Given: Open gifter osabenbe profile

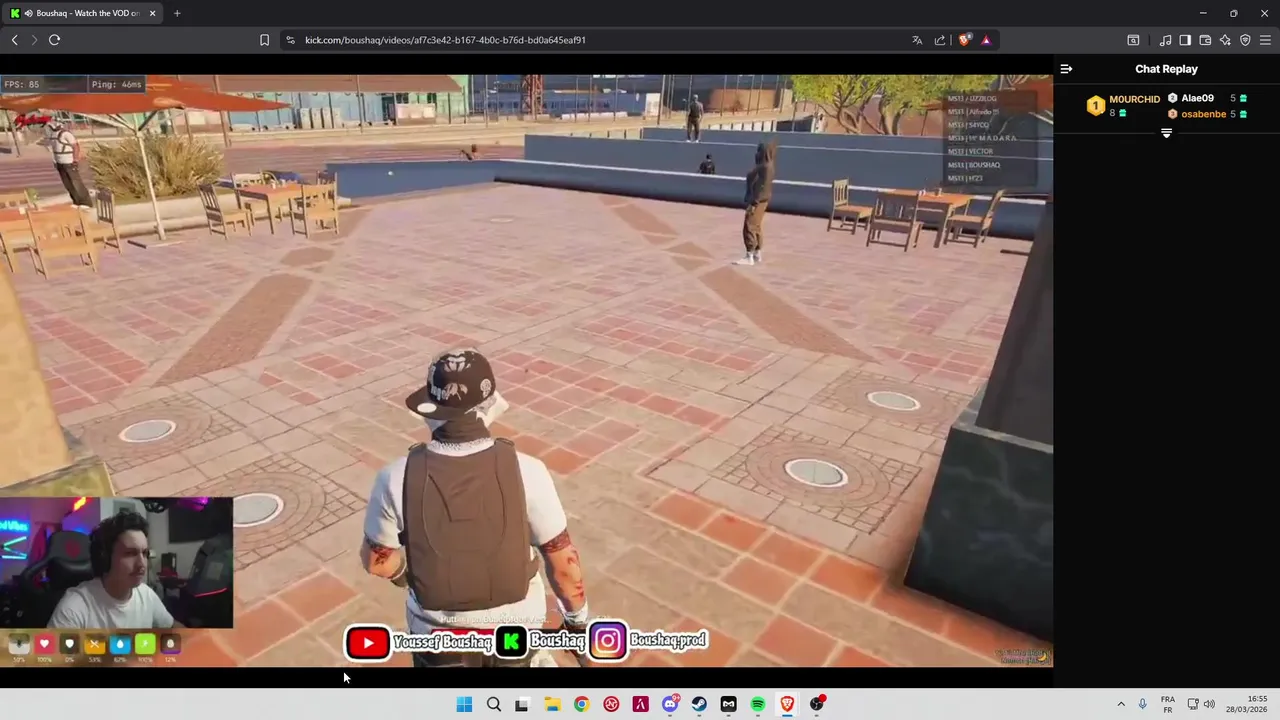Looking at the screenshot, I should click(1203, 114).
